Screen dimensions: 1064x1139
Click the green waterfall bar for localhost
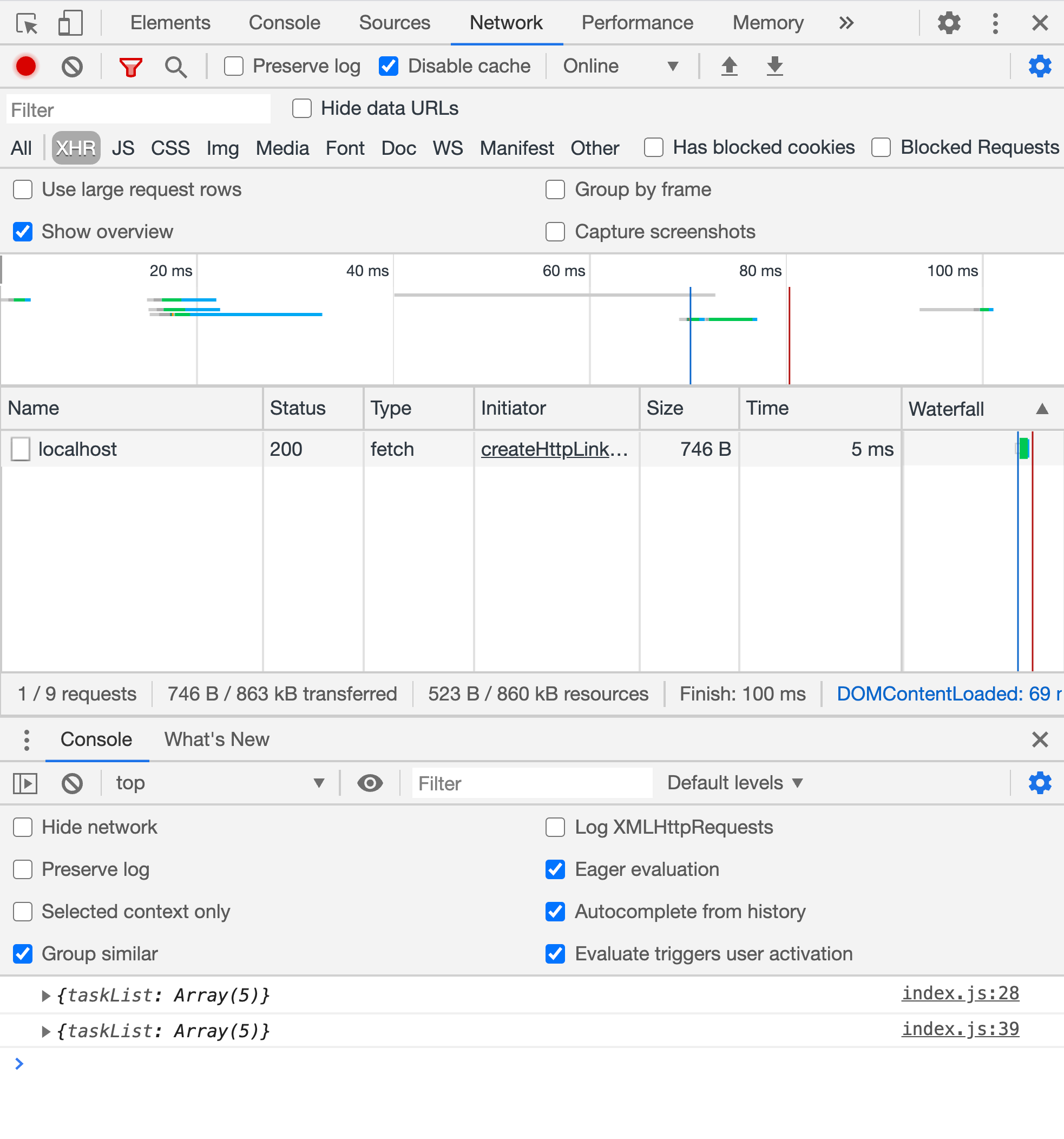coord(1024,449)
